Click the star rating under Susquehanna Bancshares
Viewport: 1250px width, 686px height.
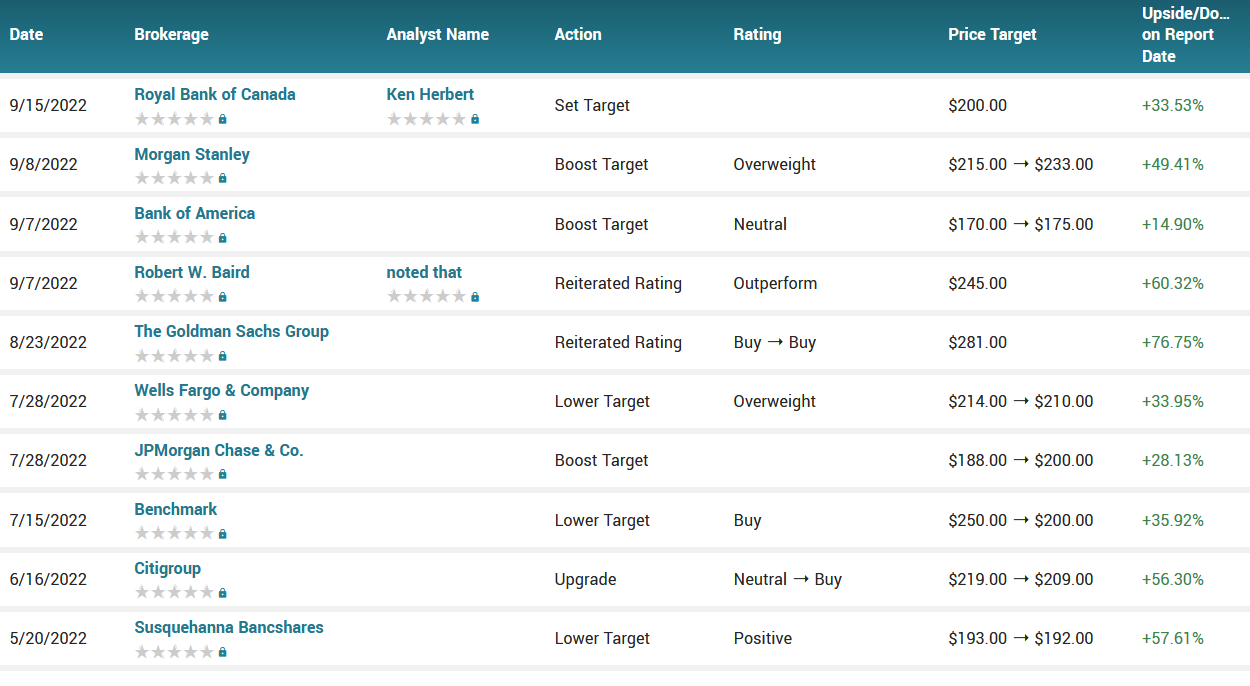(174, 652)
